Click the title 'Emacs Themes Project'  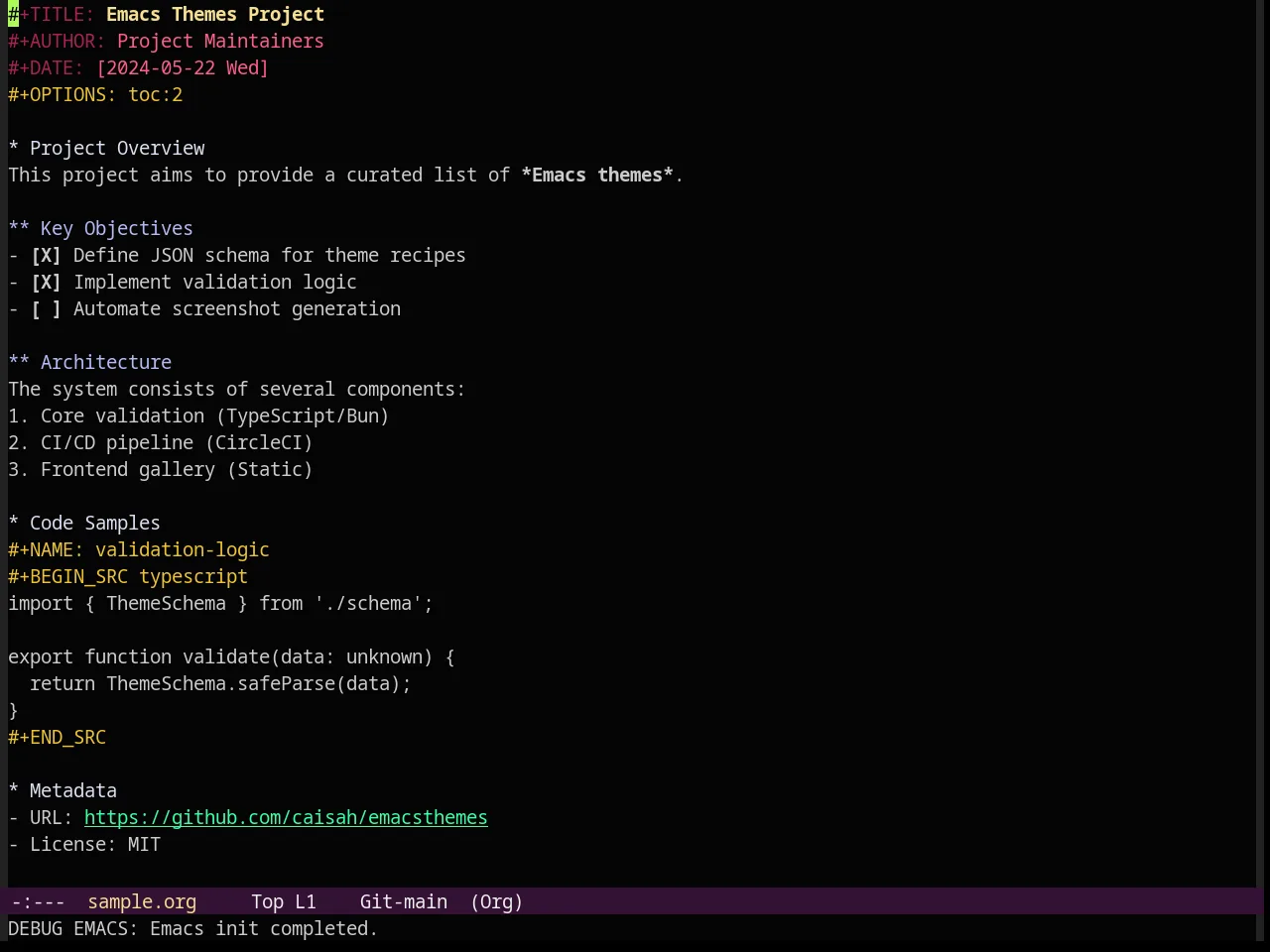tap(215, 14)
